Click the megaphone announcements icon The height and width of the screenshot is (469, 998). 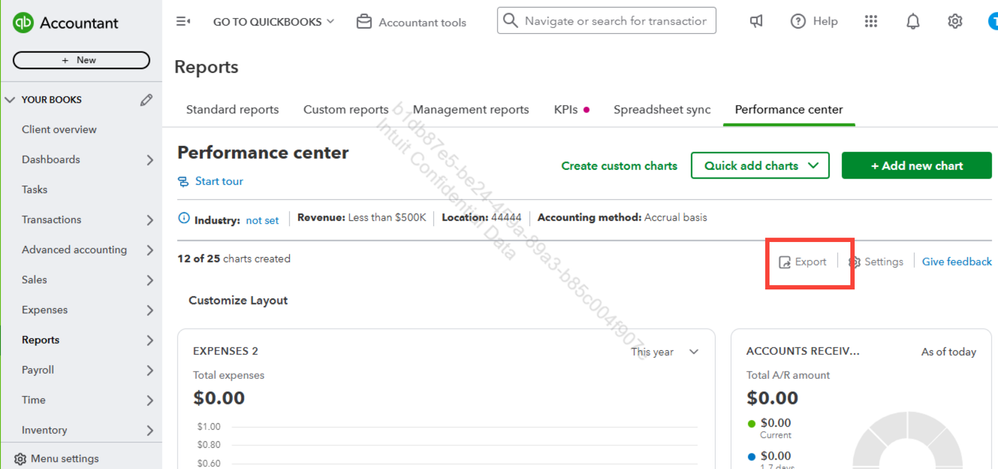pos(756,21)
